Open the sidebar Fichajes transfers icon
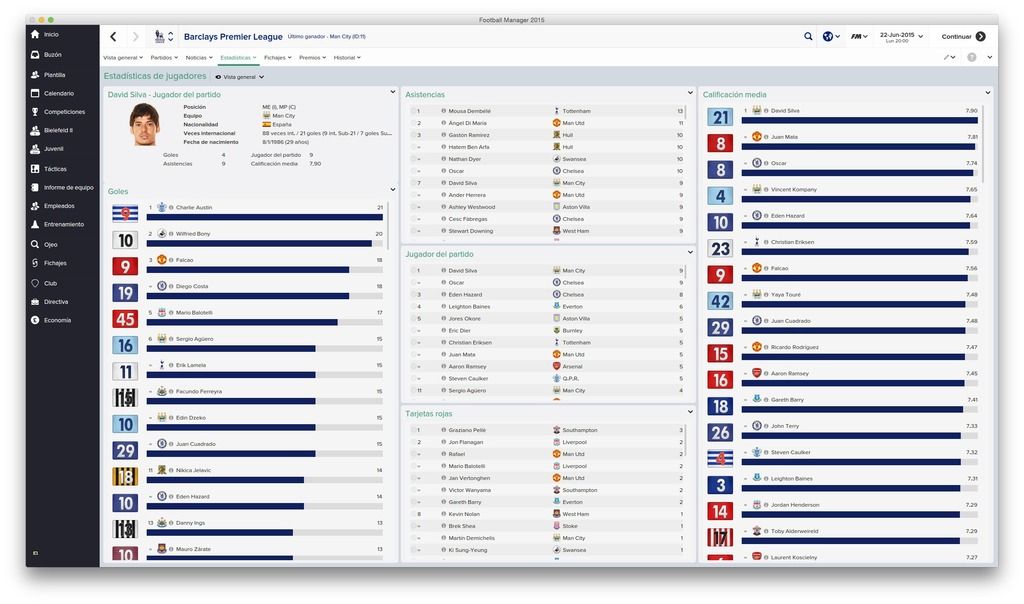This screenshot has width=1024, height=604. 35,263
